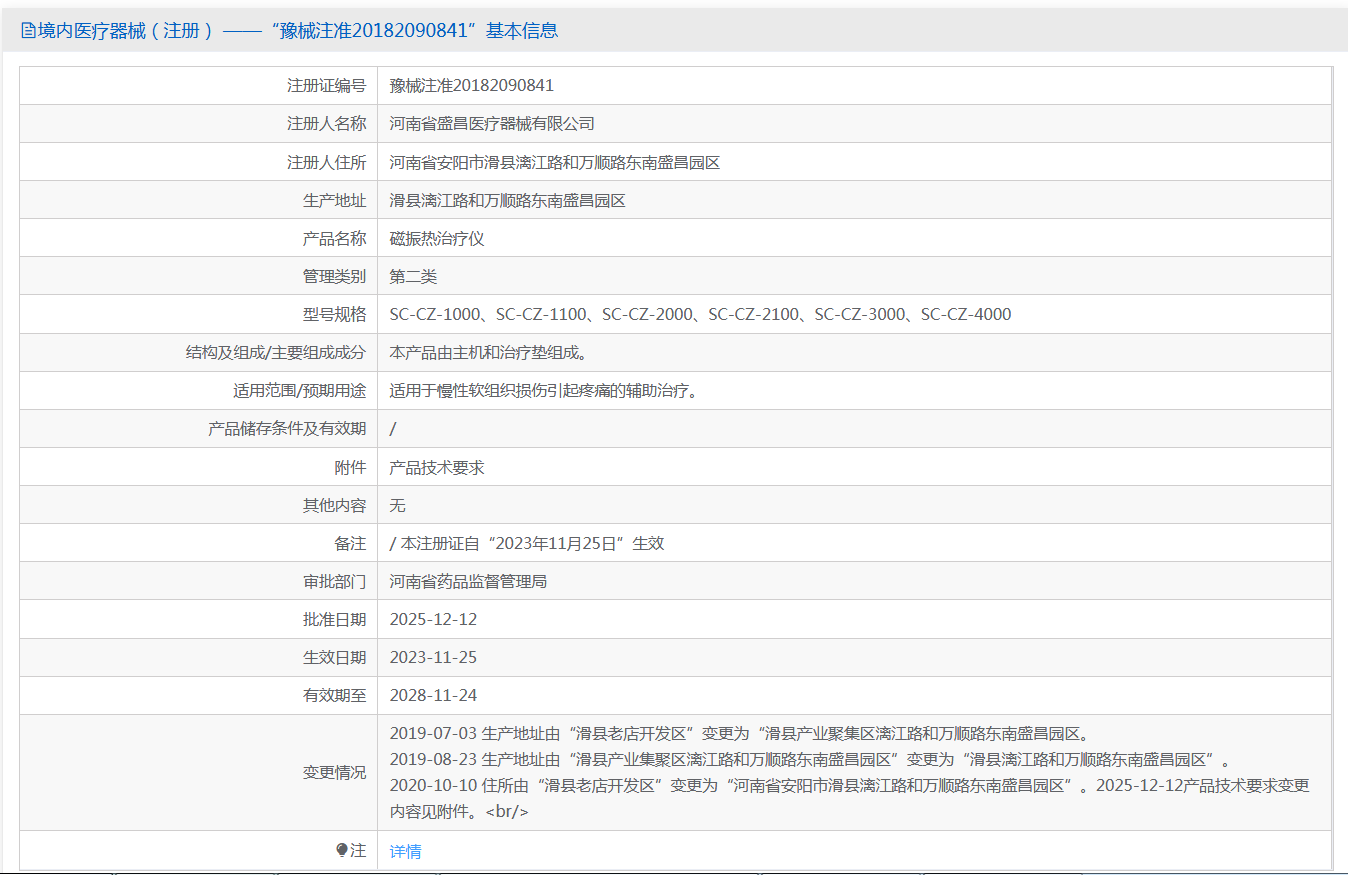Click the 审批部门 label
Screen dimensions: 1348x875
[x=334, y=581]
